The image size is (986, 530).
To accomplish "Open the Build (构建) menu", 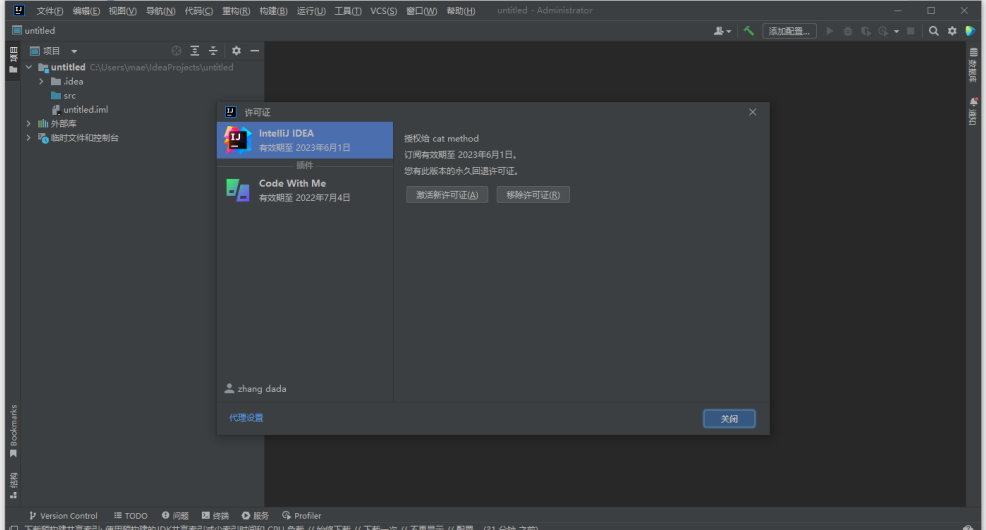I will click(274, 11).
